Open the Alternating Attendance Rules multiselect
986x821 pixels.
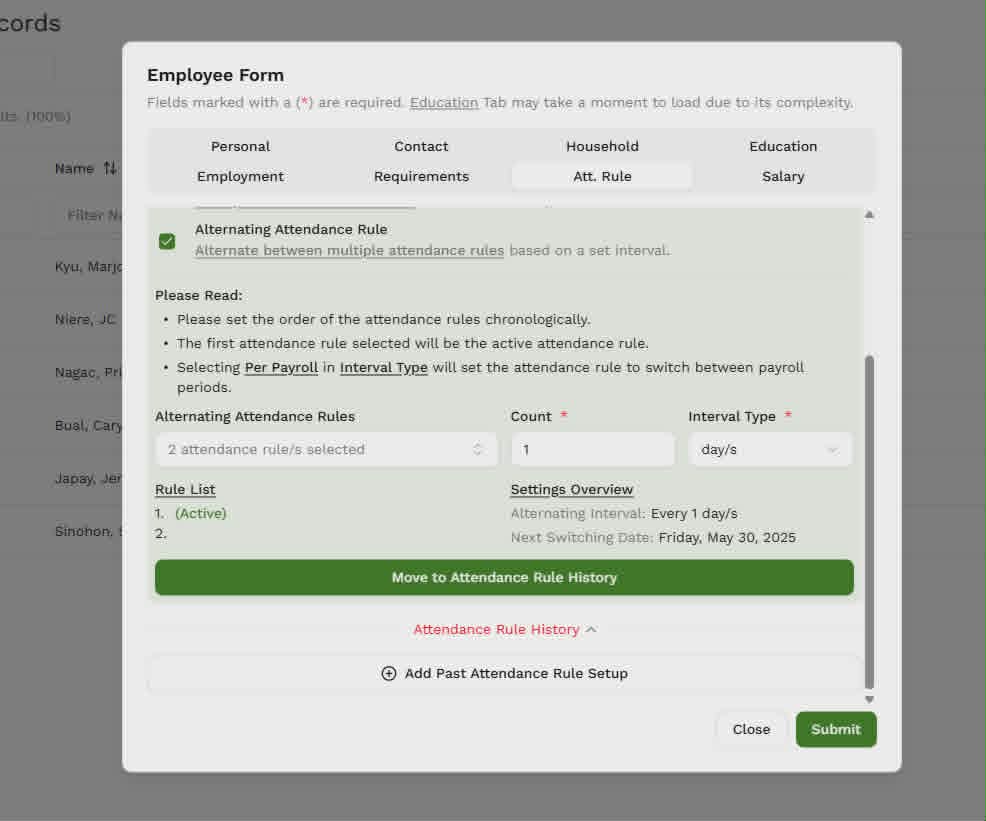[326, 449]
